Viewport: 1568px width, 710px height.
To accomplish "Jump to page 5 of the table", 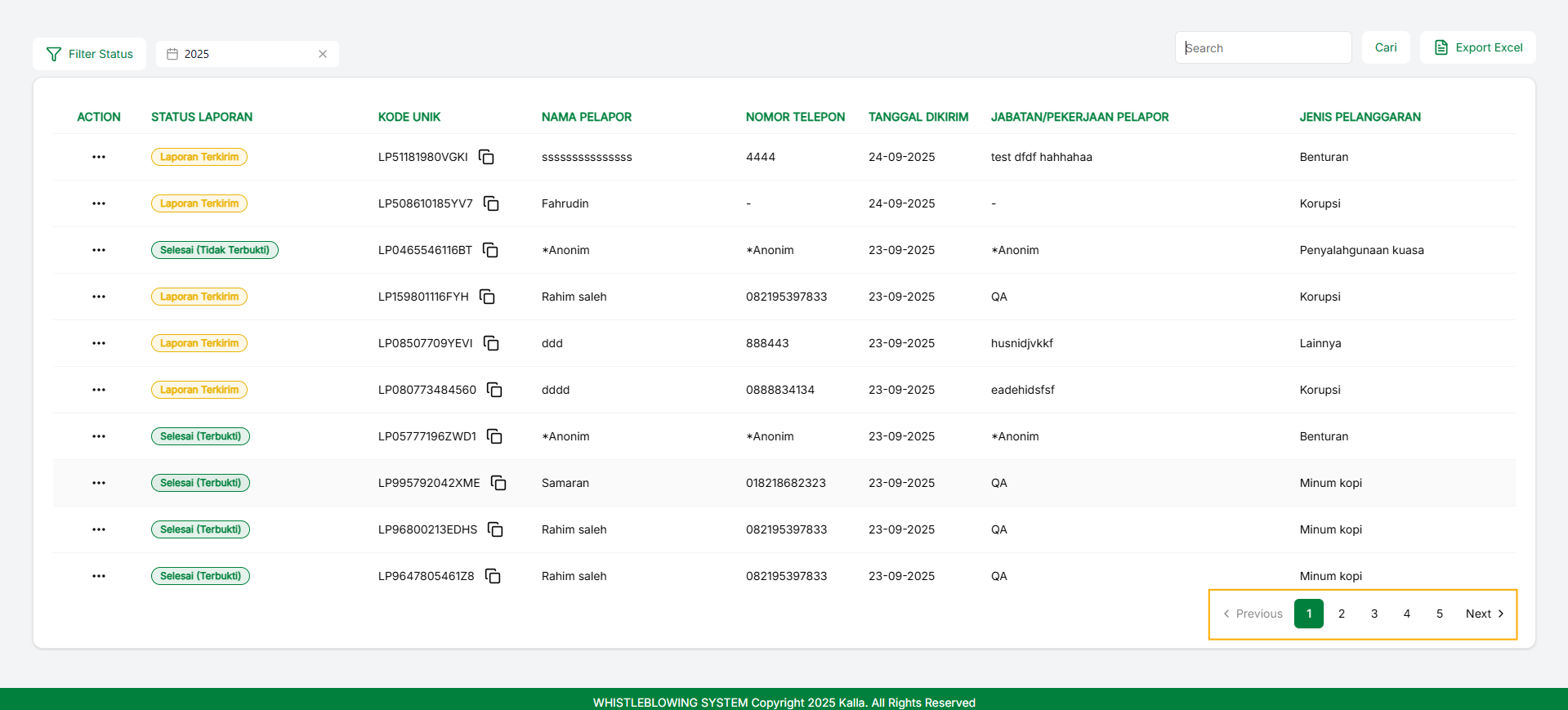I will coord(1440,614).
